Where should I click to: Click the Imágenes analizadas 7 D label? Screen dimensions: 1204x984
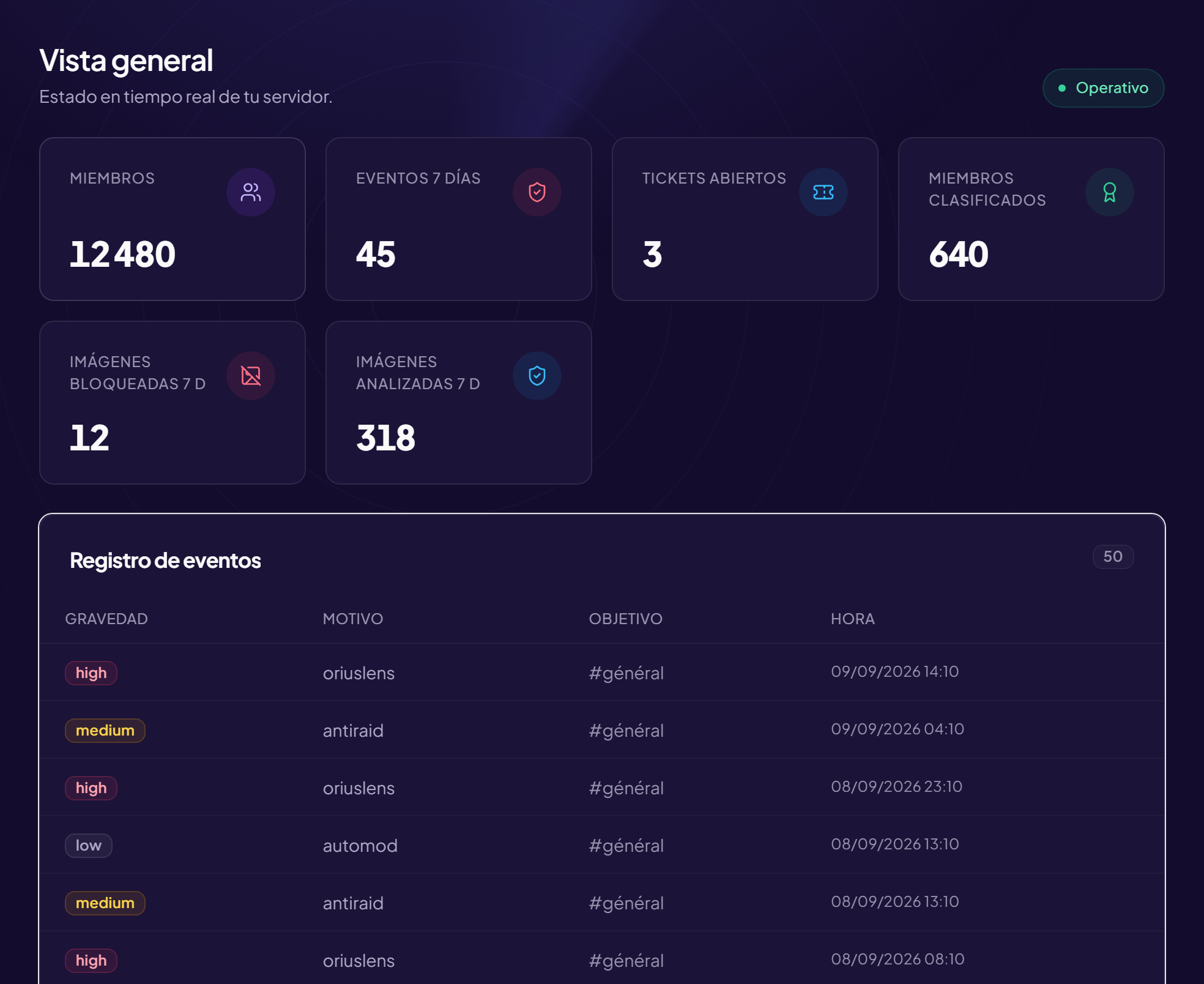pyautogui.click(x=418, y=373)
